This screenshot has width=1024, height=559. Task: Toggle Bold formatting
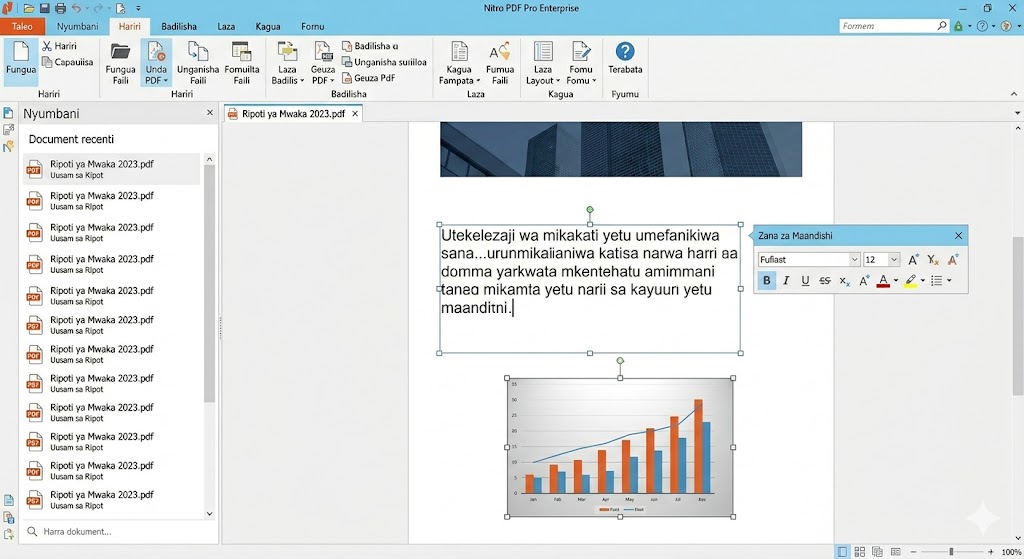coord(767,281)
